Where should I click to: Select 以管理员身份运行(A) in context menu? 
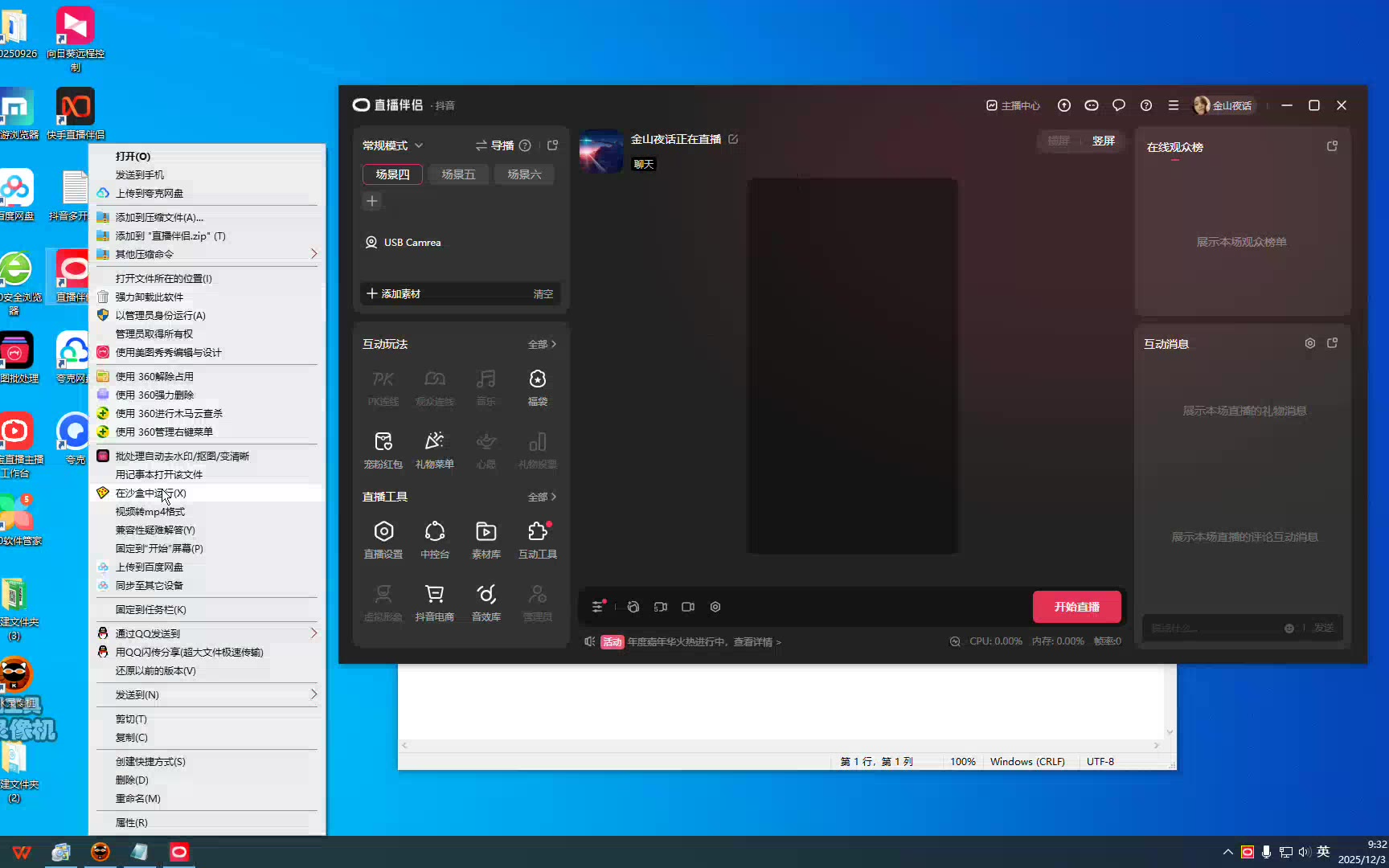point(160,315)
